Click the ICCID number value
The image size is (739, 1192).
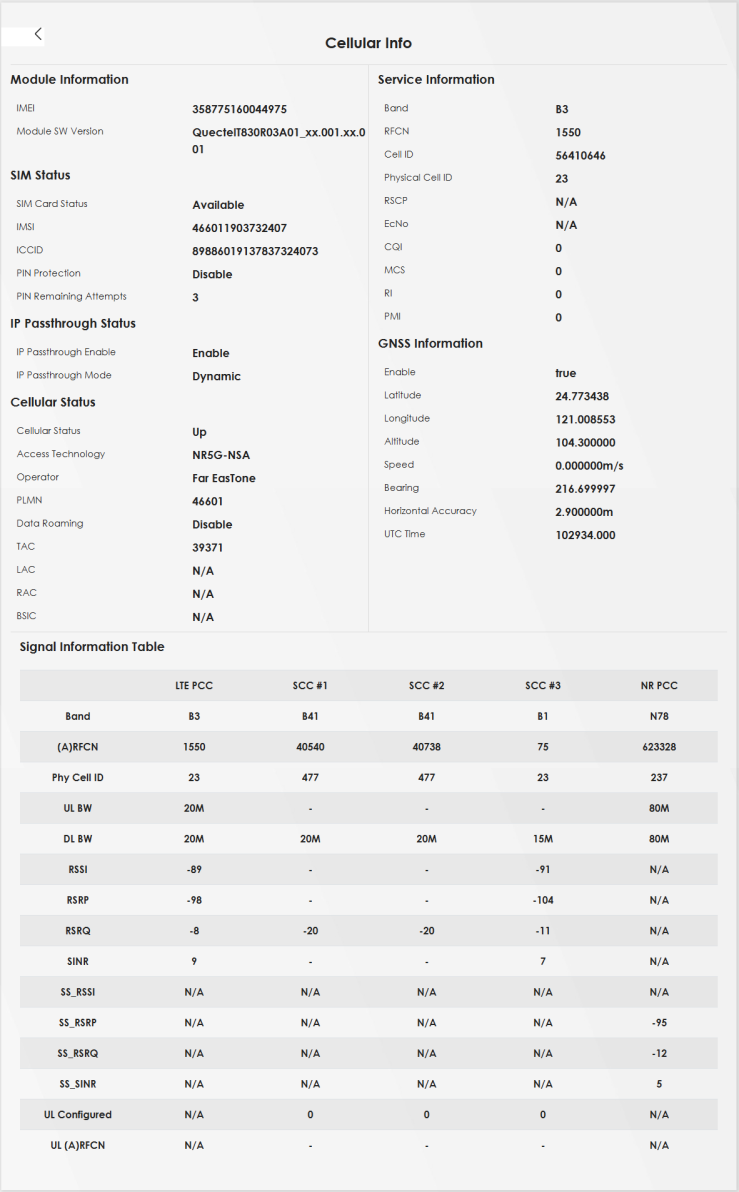255,251
